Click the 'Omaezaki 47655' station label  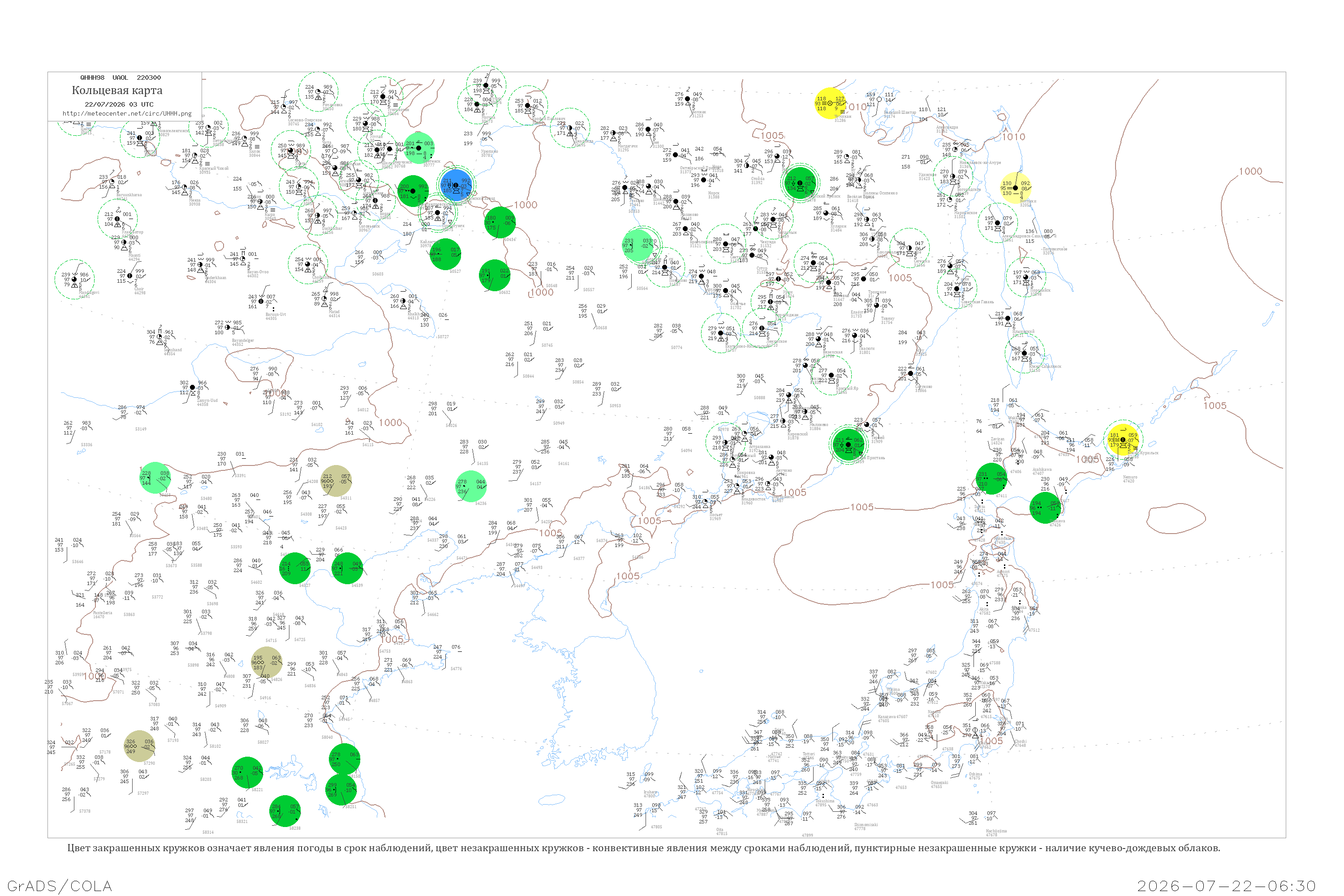coord(939,784)
